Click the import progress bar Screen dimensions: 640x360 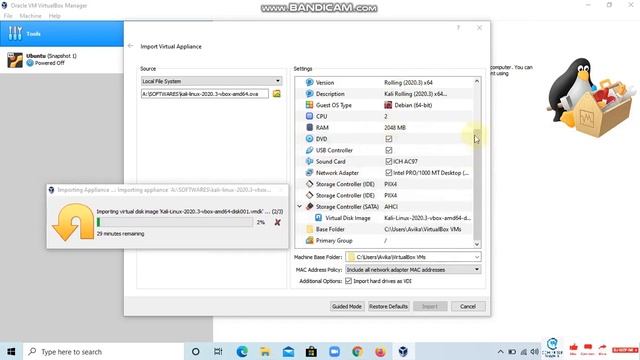click(175, 222)
